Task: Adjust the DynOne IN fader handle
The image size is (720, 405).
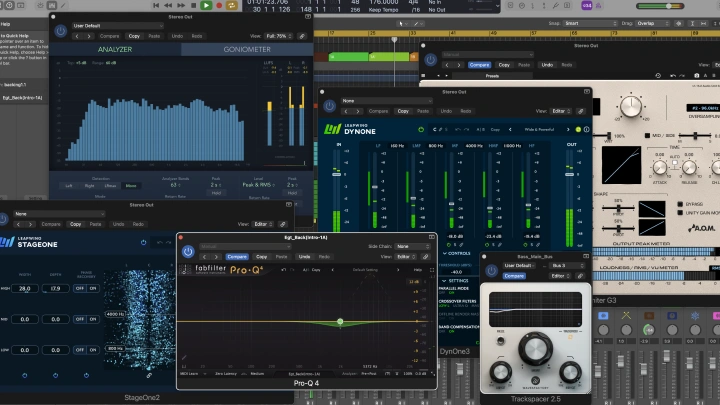Action: pos(337,174)
